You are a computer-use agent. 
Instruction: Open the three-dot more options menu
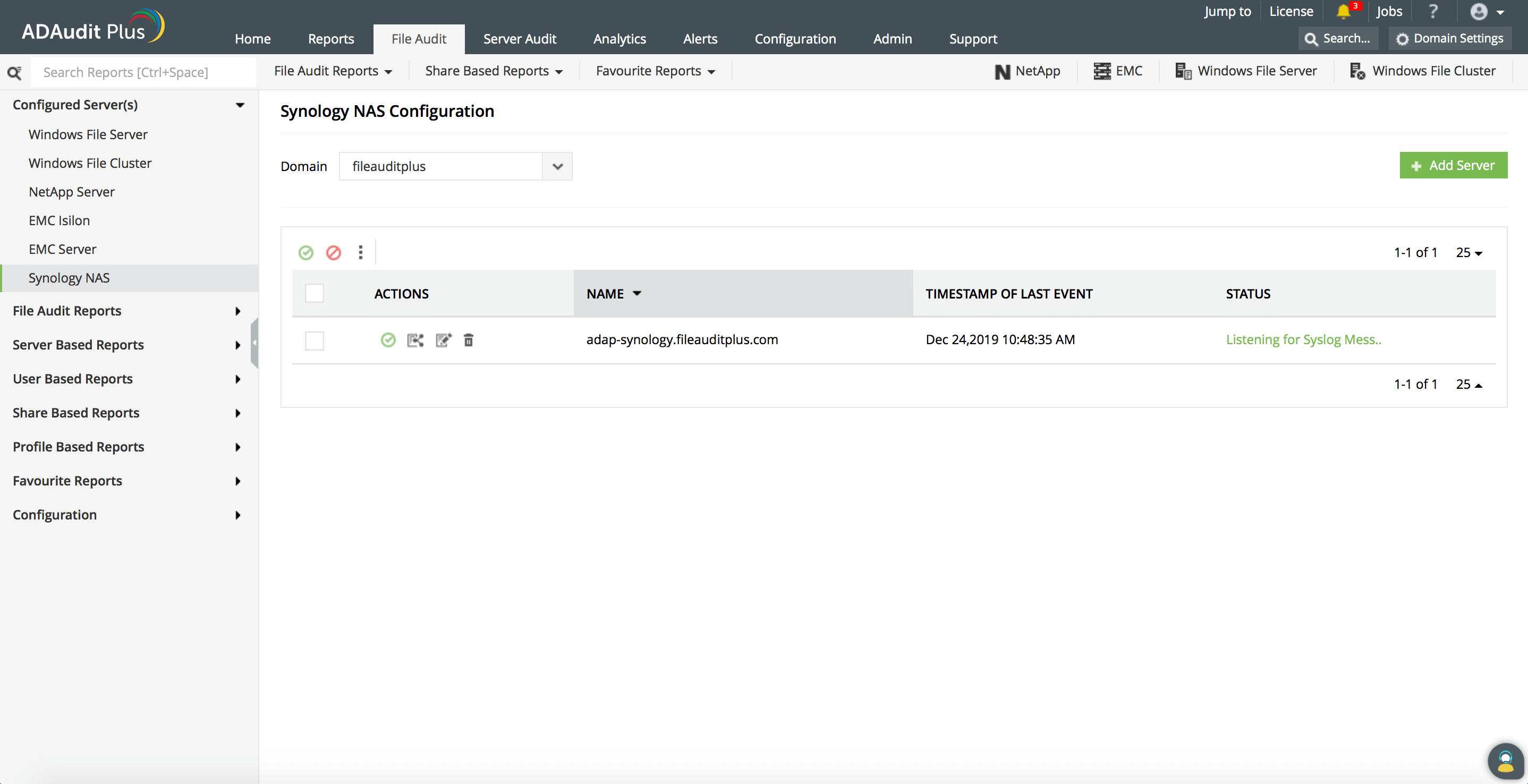[361, 253]
